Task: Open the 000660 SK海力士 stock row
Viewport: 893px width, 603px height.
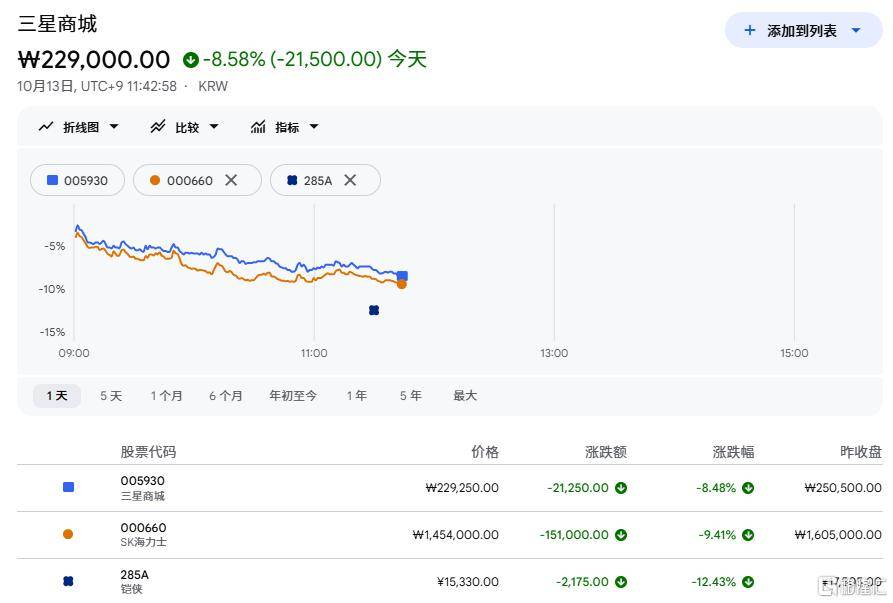Action: tap(450, 535)
